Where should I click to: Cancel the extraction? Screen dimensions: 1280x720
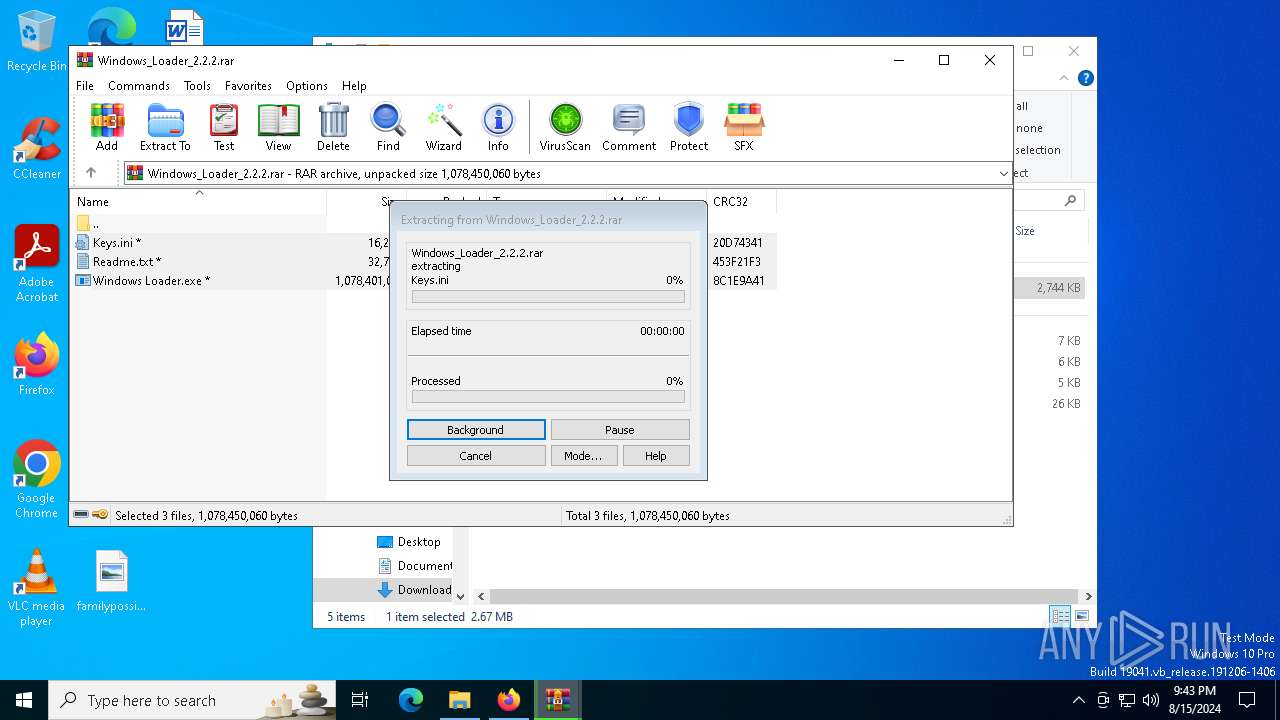[x=476, y=456]
